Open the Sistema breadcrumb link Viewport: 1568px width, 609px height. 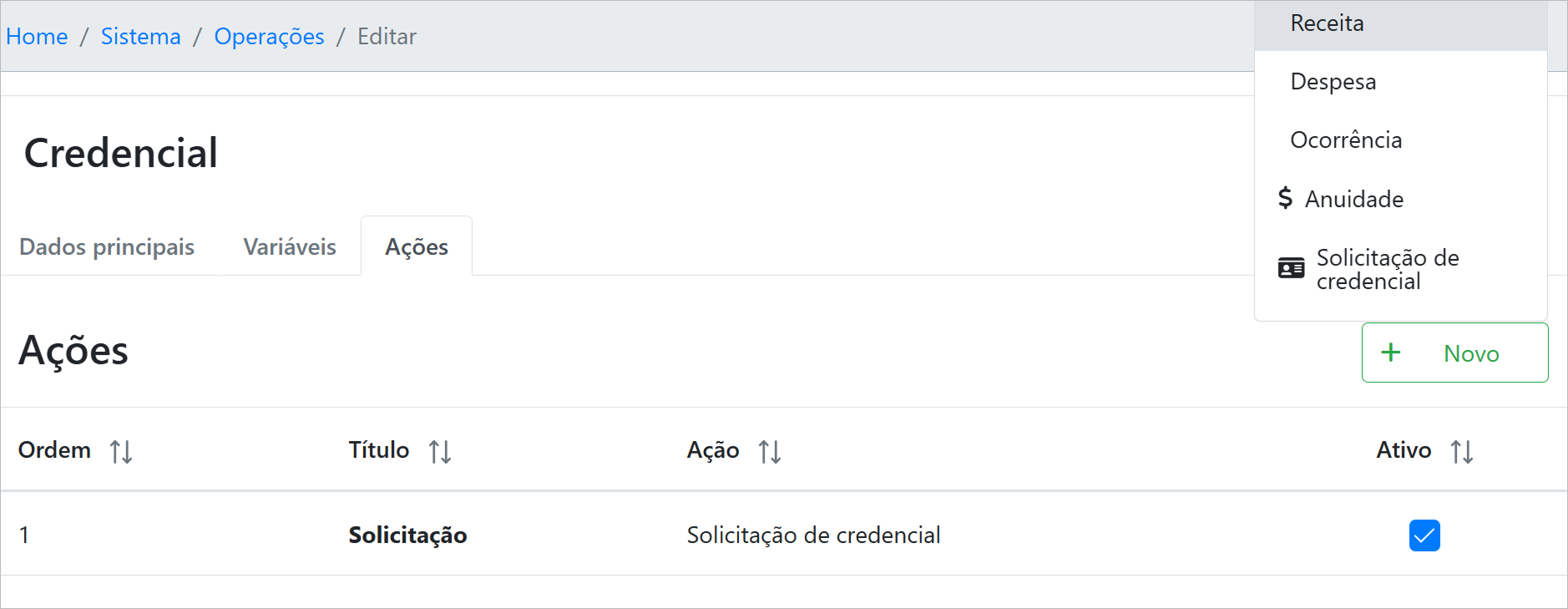[141, 37]
